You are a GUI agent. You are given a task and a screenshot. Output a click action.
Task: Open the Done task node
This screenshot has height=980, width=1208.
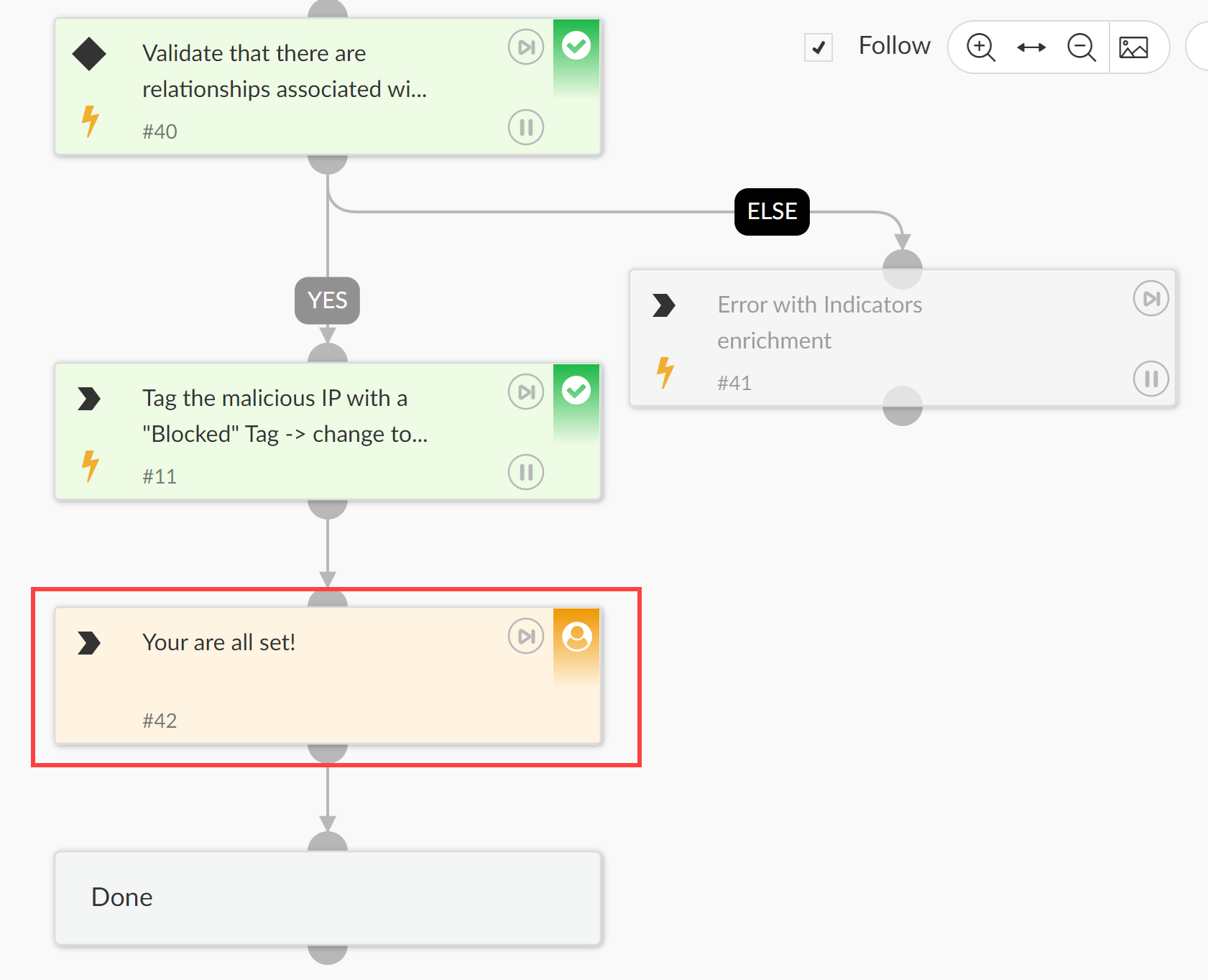[328, 898]
